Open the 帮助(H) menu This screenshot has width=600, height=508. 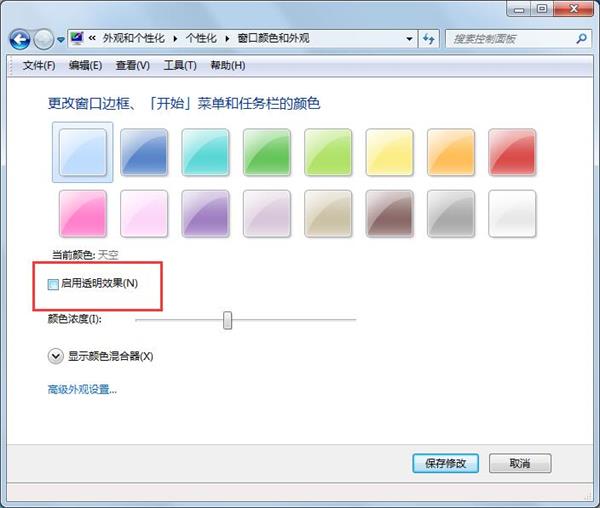coord(228,65)
